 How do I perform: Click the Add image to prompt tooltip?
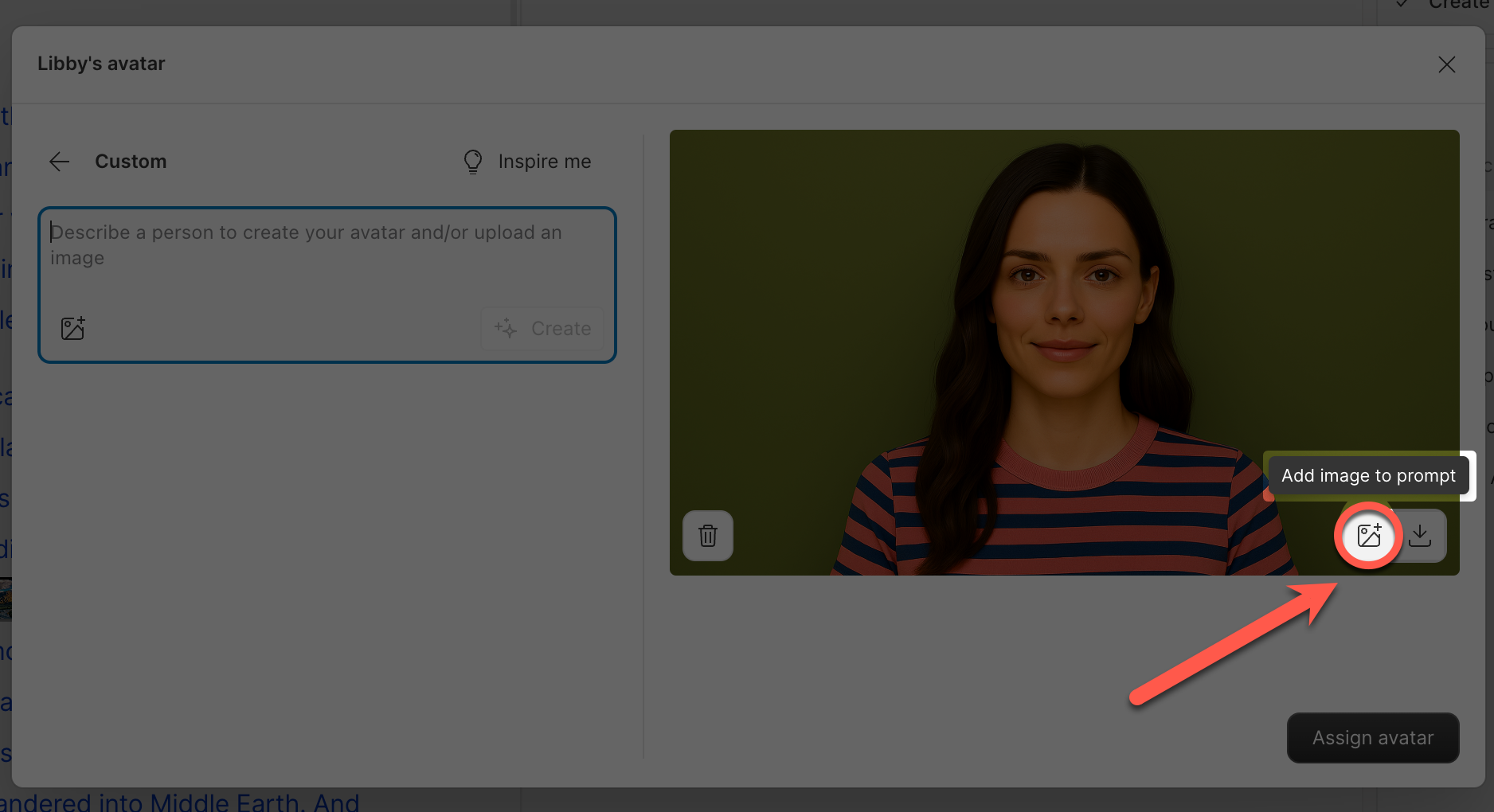[1368, 475]
